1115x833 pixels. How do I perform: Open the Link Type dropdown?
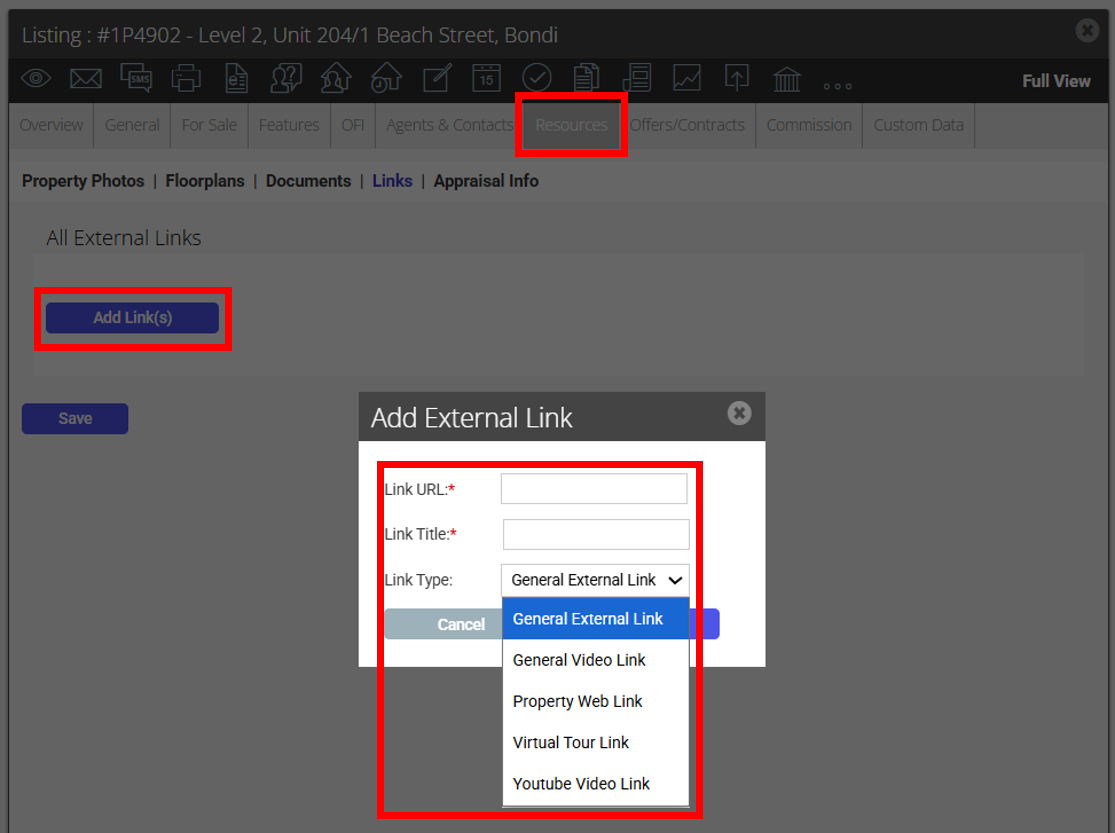(x=595, y=580)
